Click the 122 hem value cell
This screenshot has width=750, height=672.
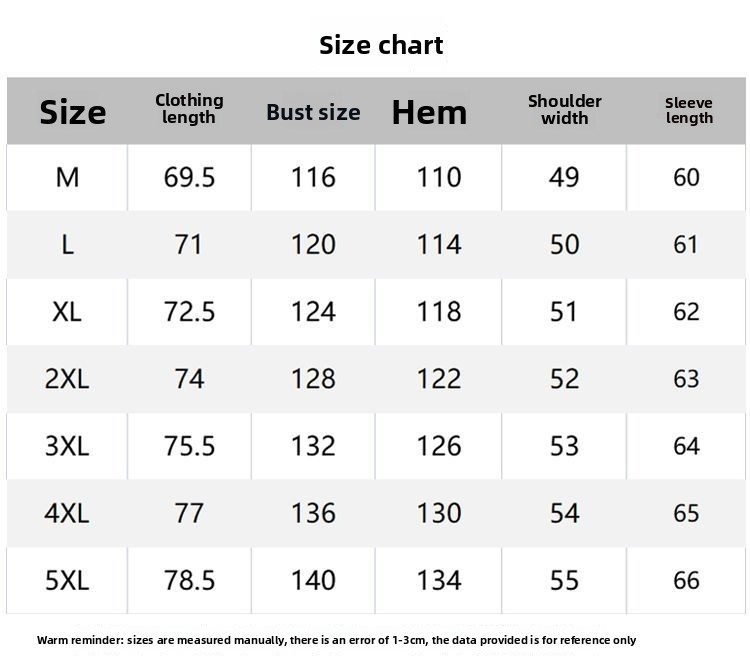[x=439, y=379]
